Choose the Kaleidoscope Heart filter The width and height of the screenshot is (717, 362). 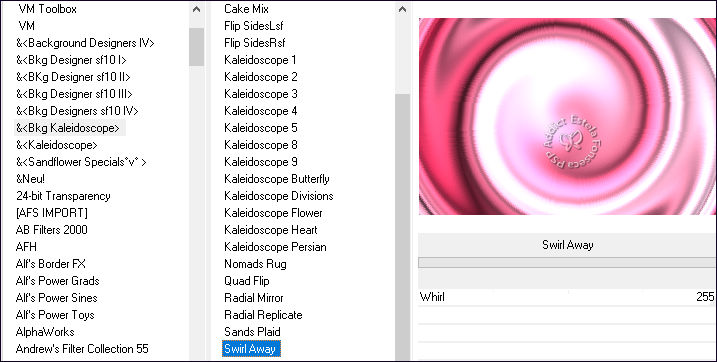[x=271, y=229]
